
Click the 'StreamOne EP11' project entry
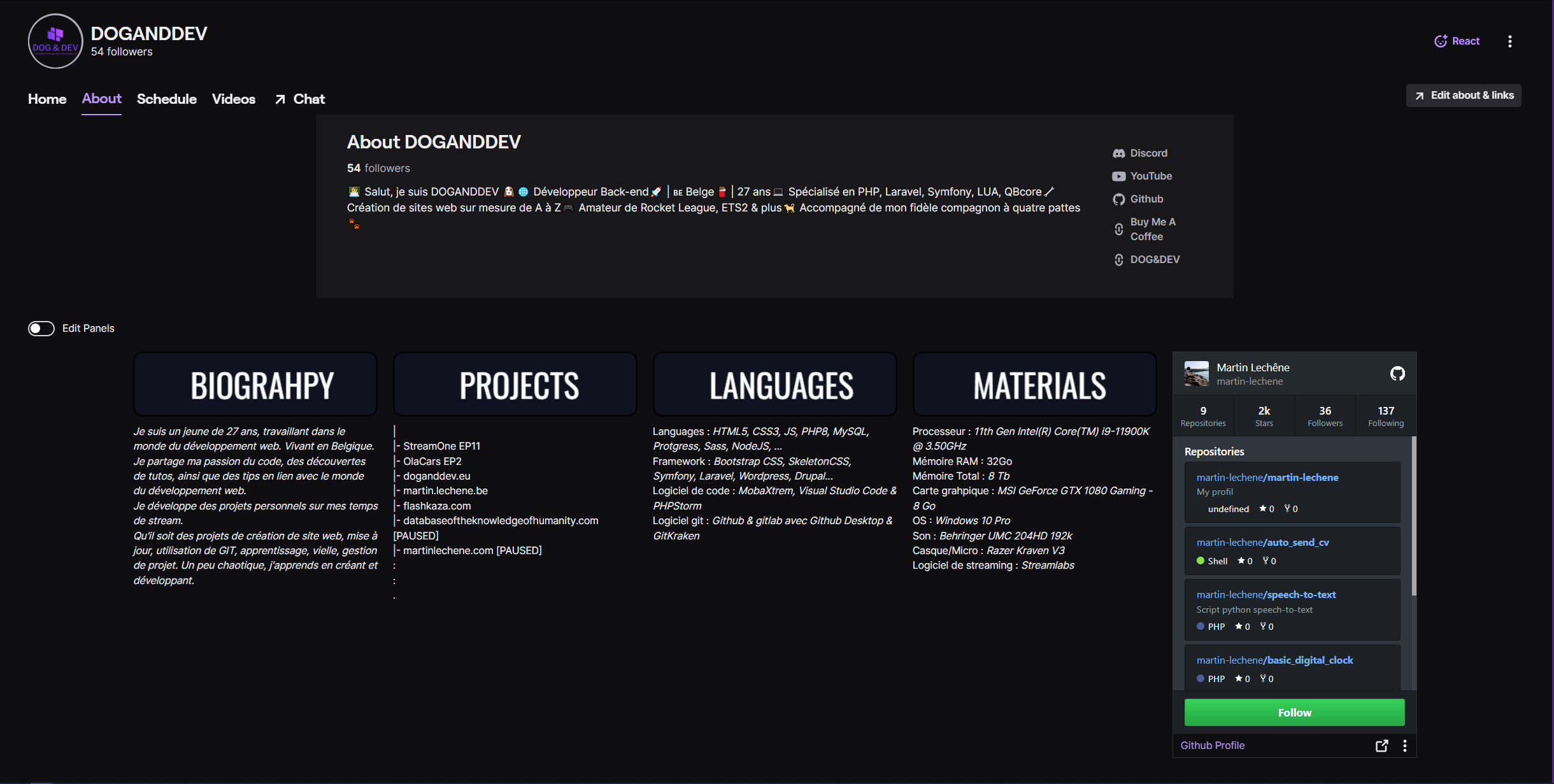click(x=441, y=446)
